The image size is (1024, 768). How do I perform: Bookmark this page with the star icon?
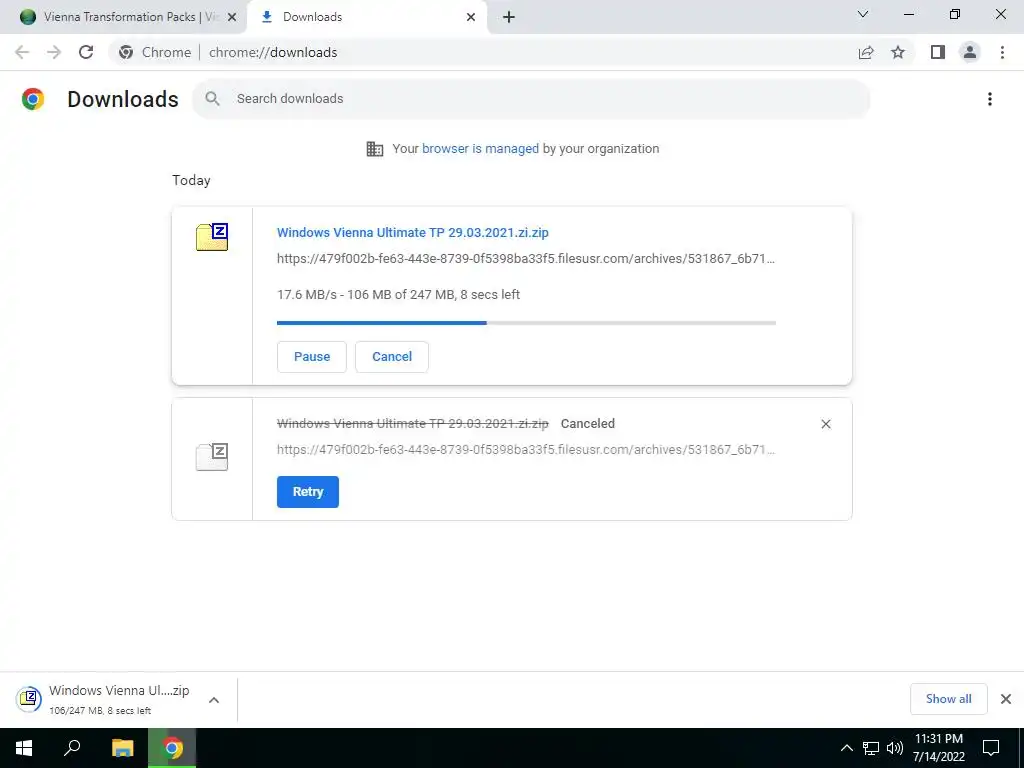pyautogui.click(x=898, y=52)
